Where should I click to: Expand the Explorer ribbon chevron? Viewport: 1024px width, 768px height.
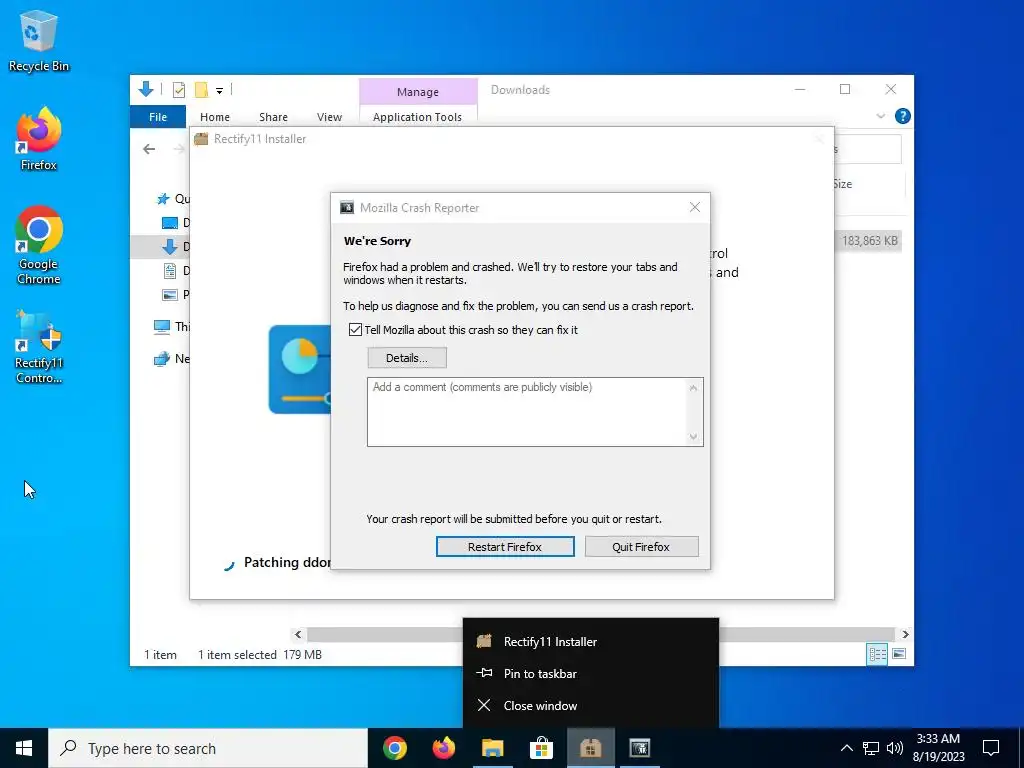pos(880,116)
